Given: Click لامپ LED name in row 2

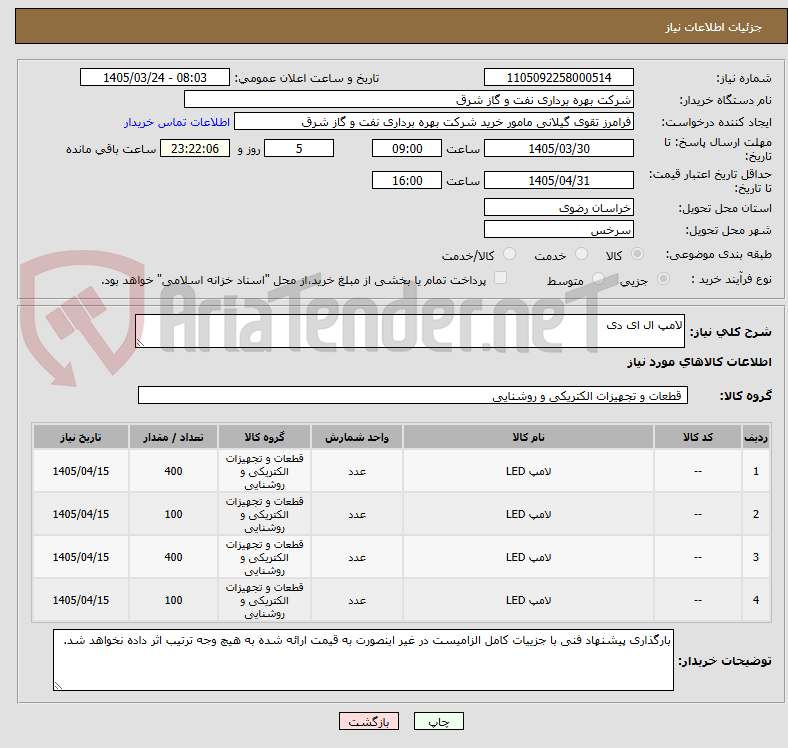Looking at the screenshot, I should pyautogui.click(x=528, y=514).
